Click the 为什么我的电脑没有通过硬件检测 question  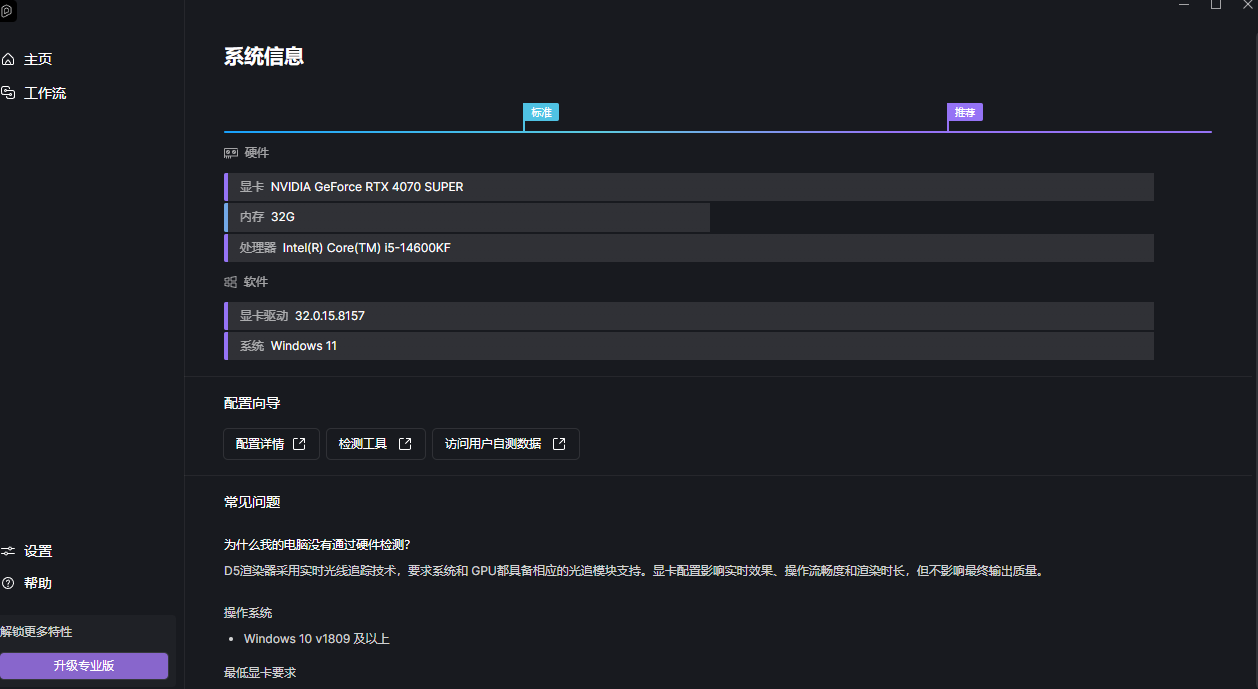(x=317, y=545)
